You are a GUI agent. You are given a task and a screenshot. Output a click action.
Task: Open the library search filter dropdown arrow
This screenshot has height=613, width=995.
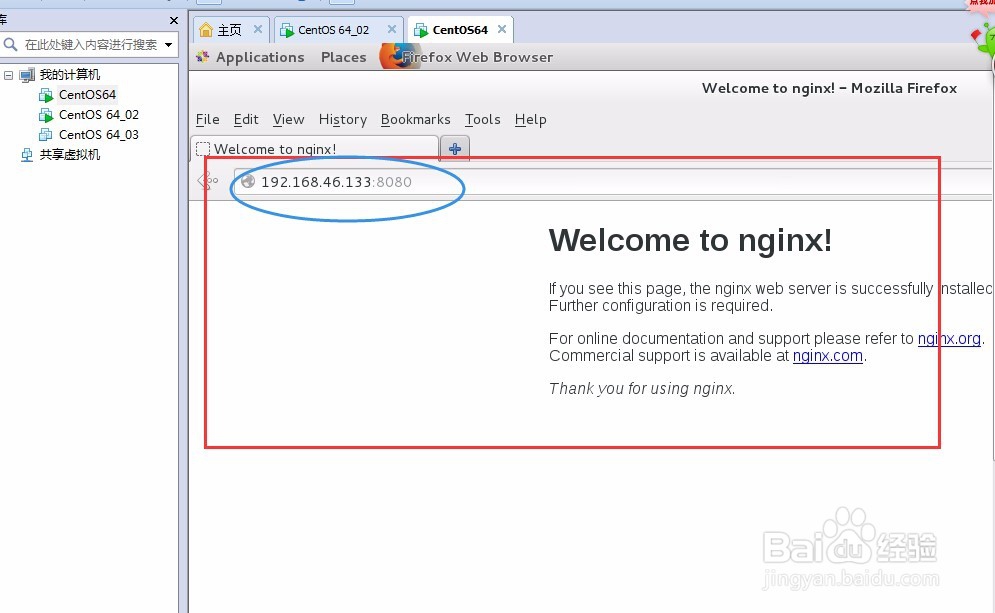168,44
